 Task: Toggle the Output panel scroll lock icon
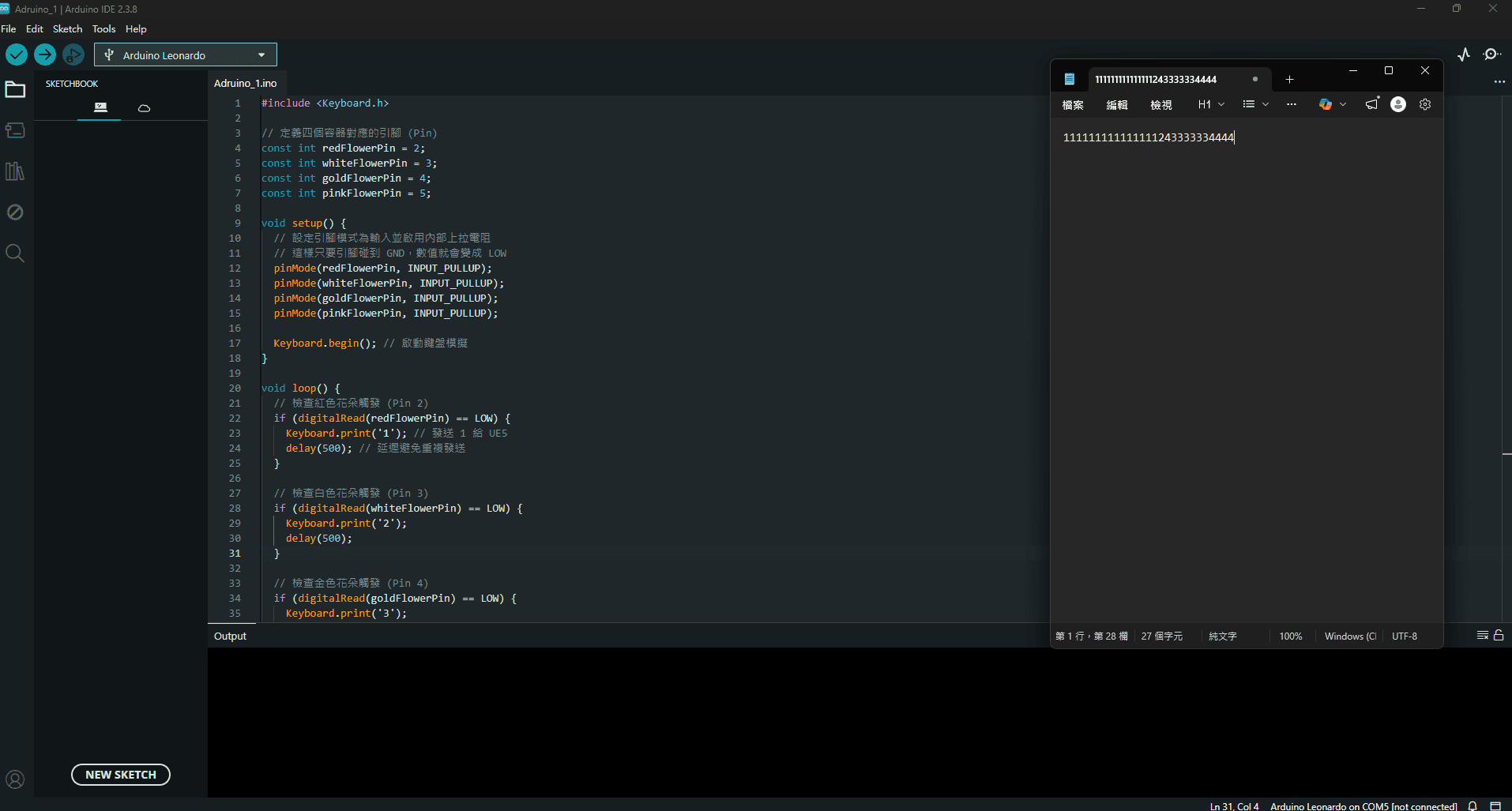pos(1499,636)
